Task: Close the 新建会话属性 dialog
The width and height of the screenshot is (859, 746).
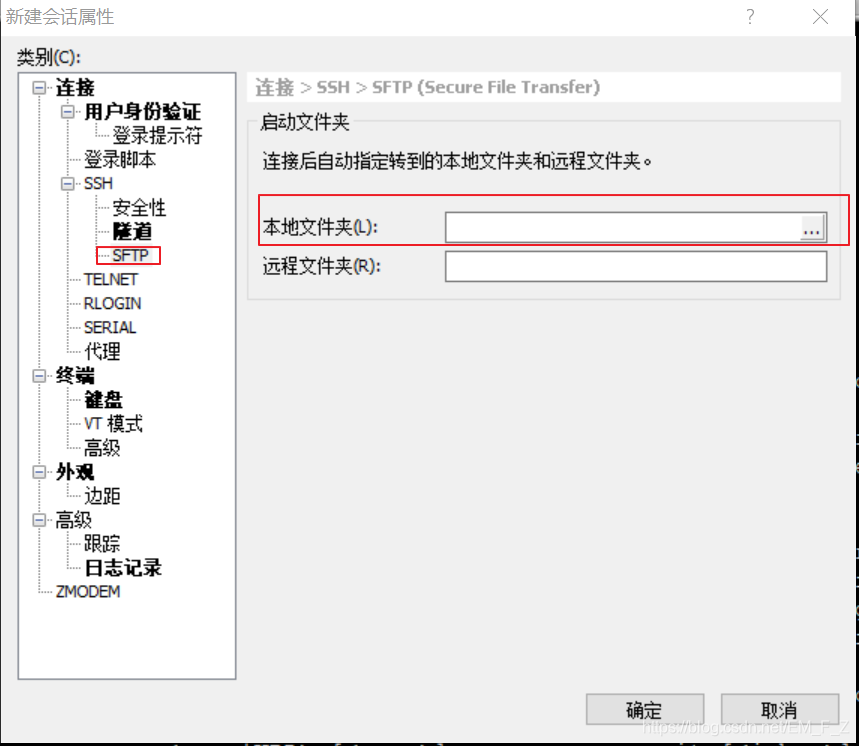Action: 820,16
